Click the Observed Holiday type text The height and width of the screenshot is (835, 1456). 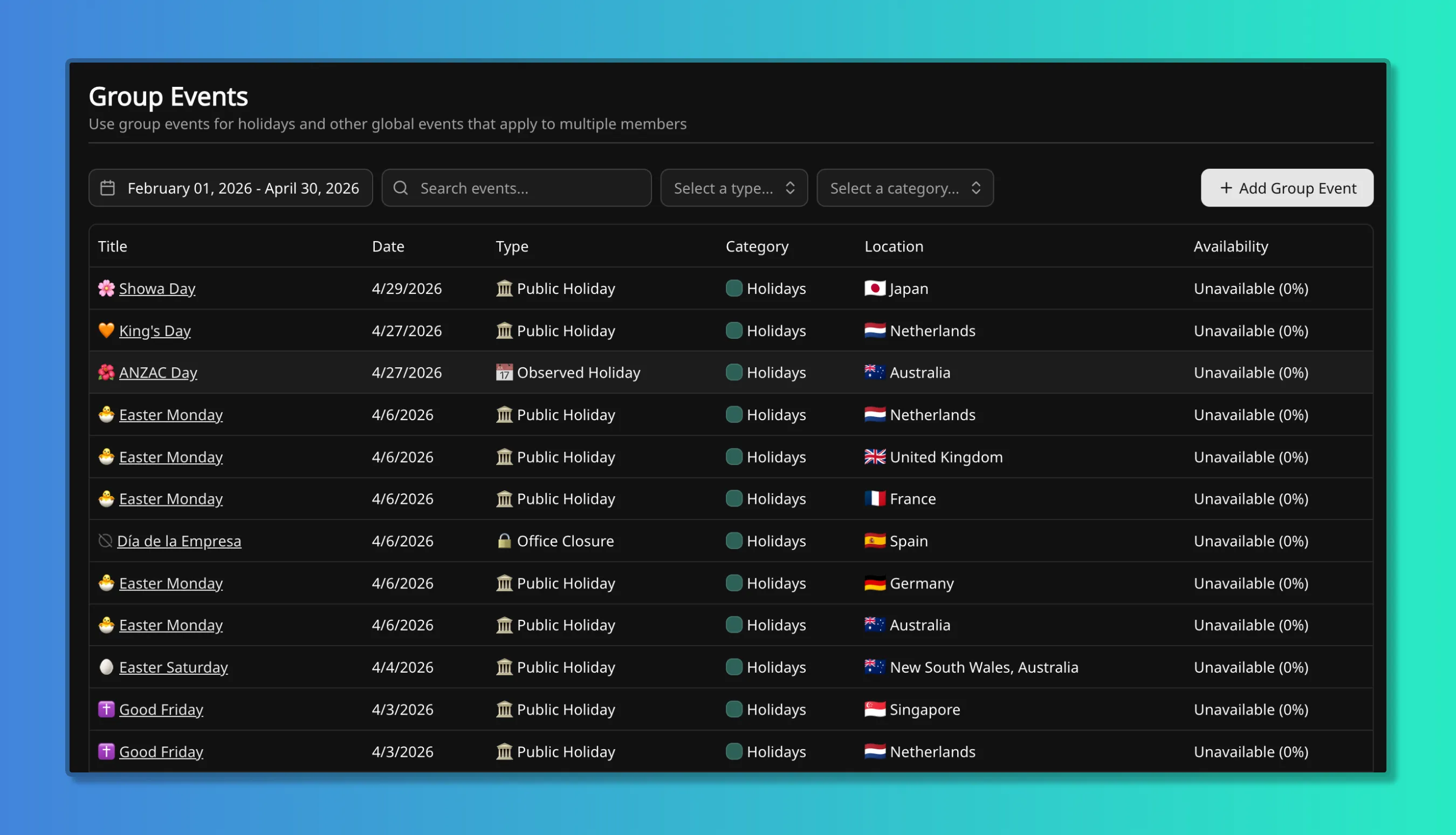click(579, 373)
